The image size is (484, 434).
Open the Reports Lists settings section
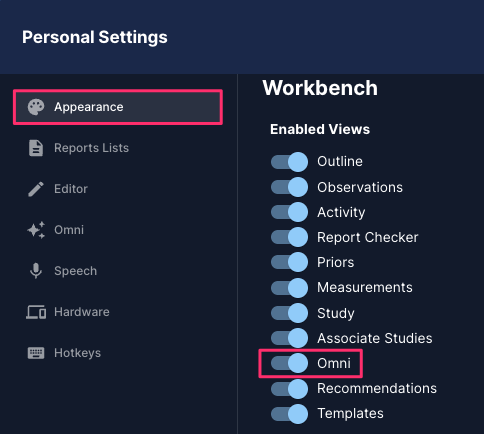click(118, 148)
